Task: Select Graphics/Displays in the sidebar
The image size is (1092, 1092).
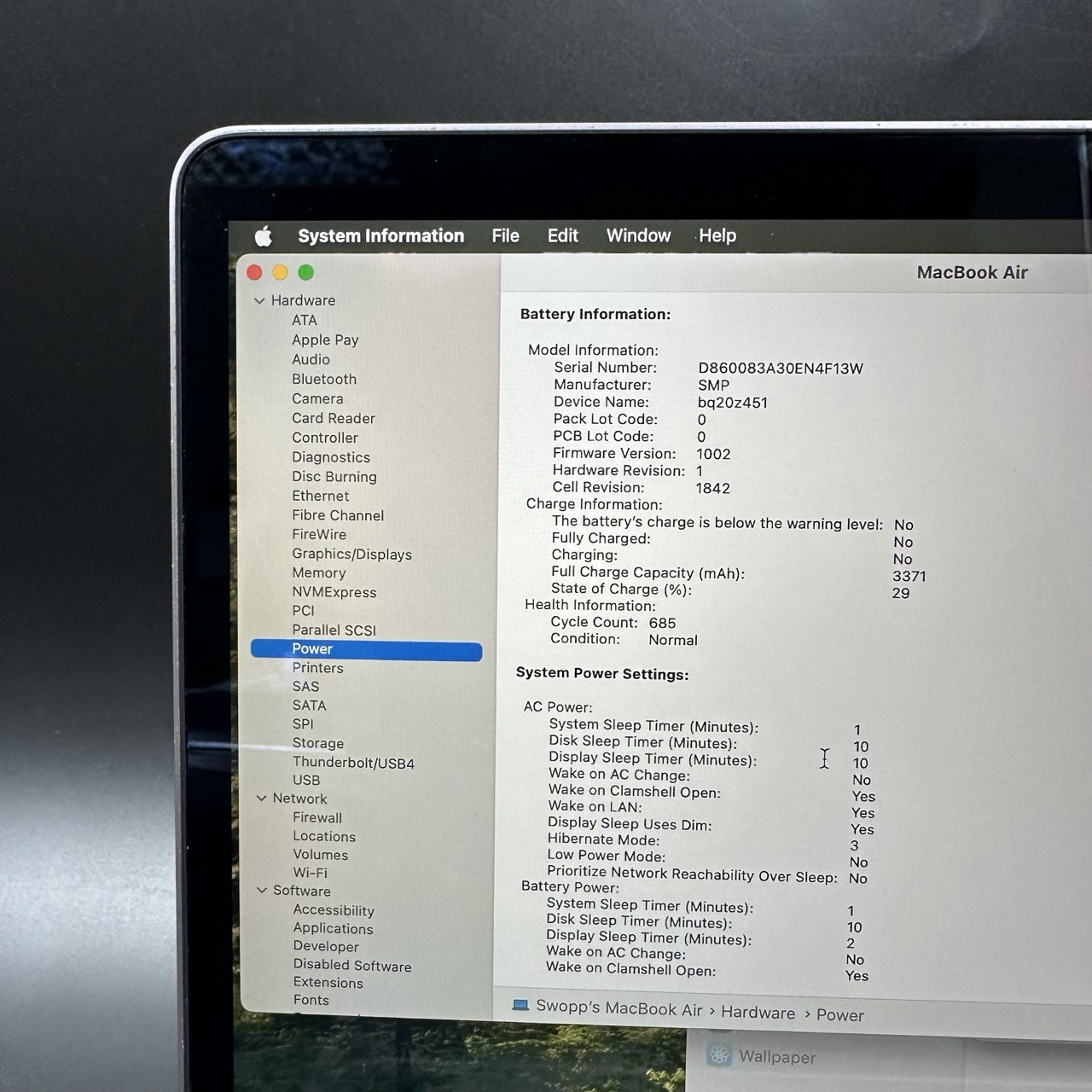Action: (x=351, y=554)
